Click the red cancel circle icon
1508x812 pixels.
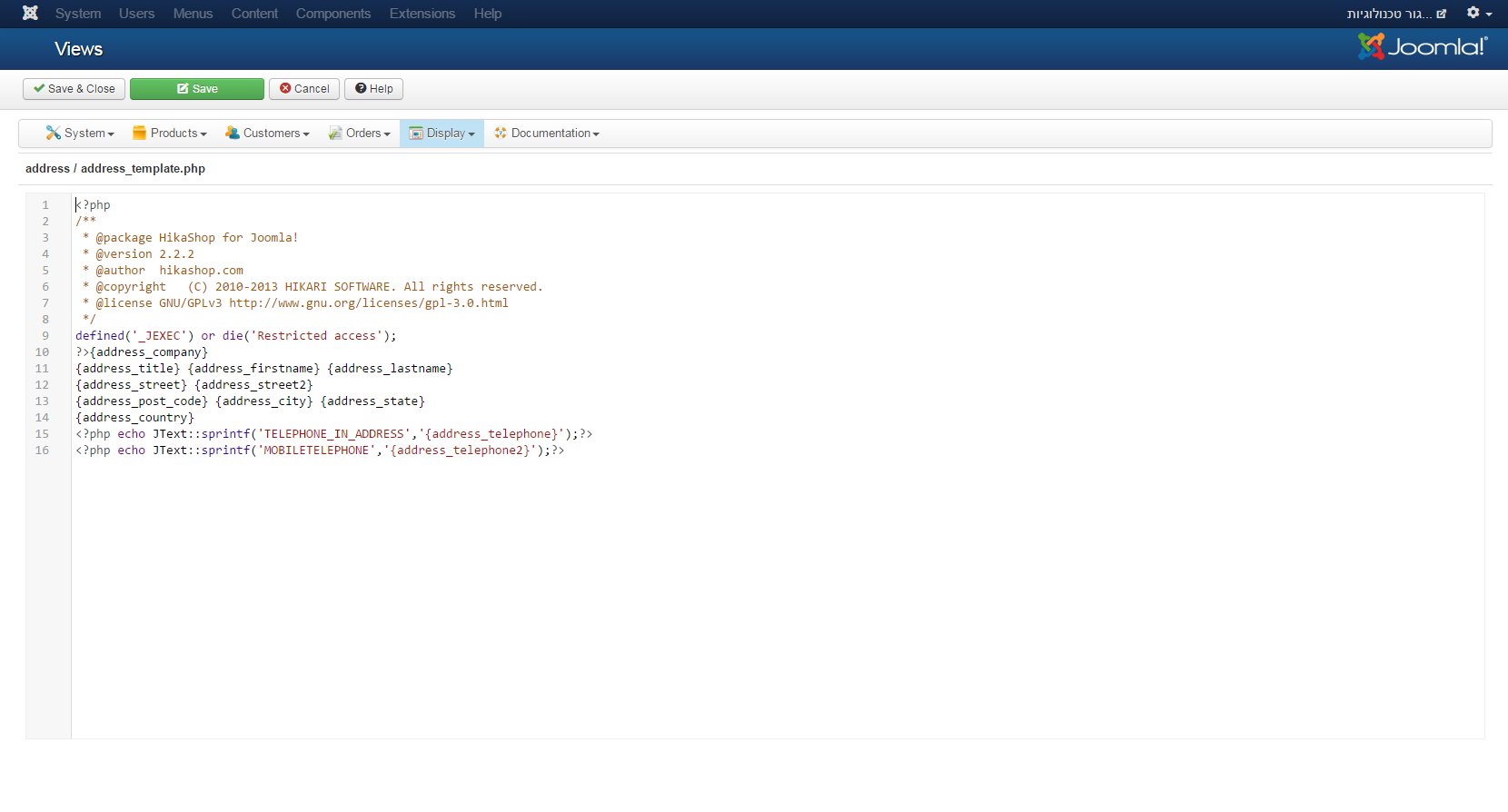(x=285, y=88)
